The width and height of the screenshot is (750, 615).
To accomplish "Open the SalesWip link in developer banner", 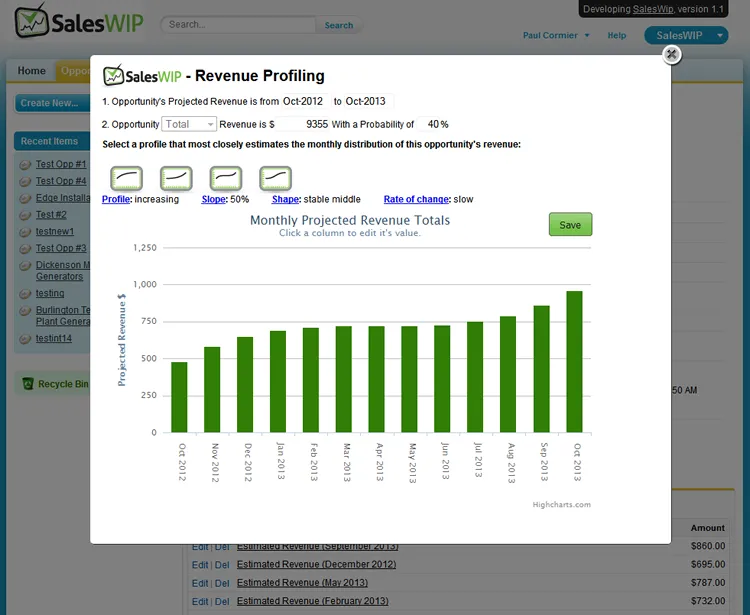I will pos(652,9).
